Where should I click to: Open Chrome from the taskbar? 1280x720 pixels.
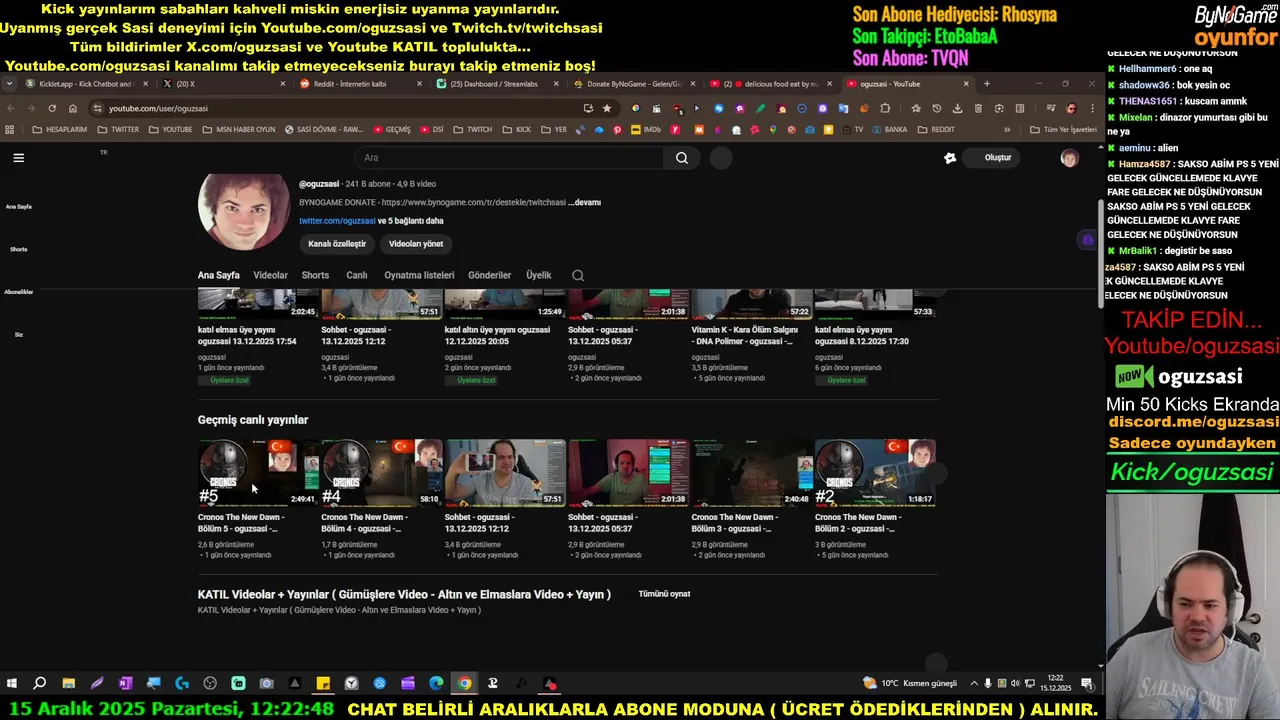pyautogui.click(x=465, y=684)
